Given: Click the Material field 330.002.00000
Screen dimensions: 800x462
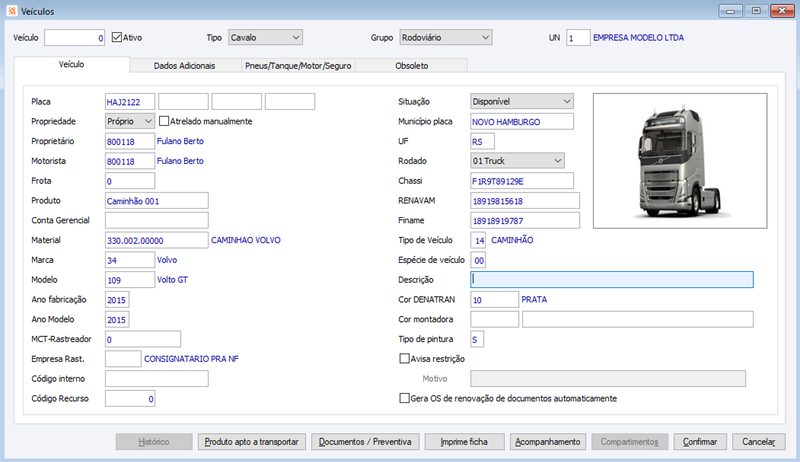Looking at the screenshot, I should coord(157,240).
